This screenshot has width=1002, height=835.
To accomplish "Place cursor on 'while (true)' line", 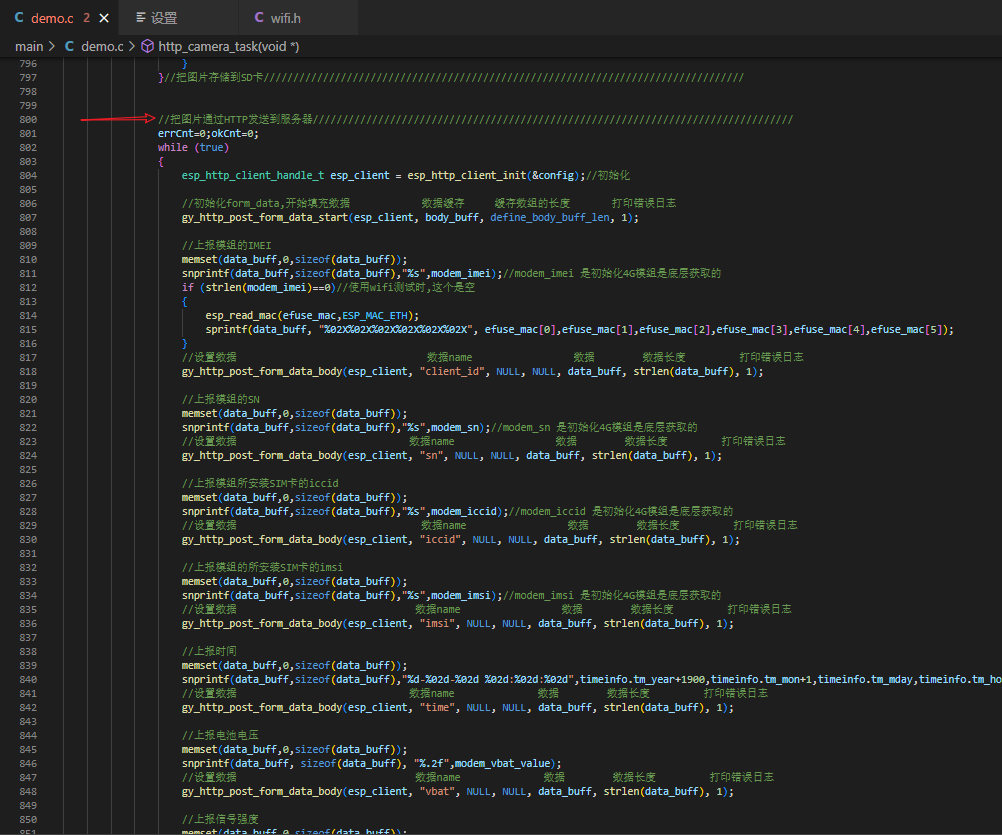I will 193,147.
